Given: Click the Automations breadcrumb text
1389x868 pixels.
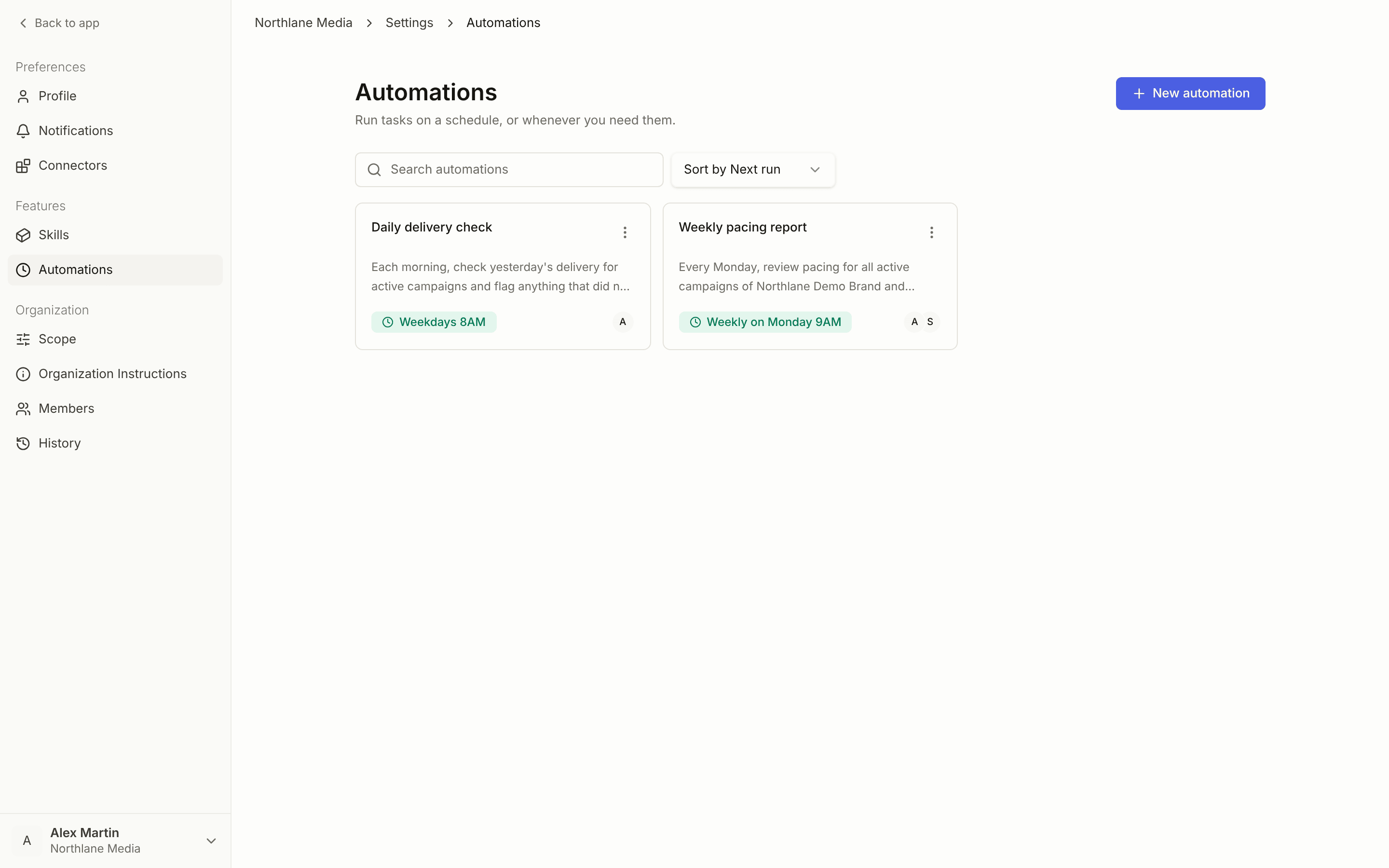Looking at the screenshot, I should point(504,23).
